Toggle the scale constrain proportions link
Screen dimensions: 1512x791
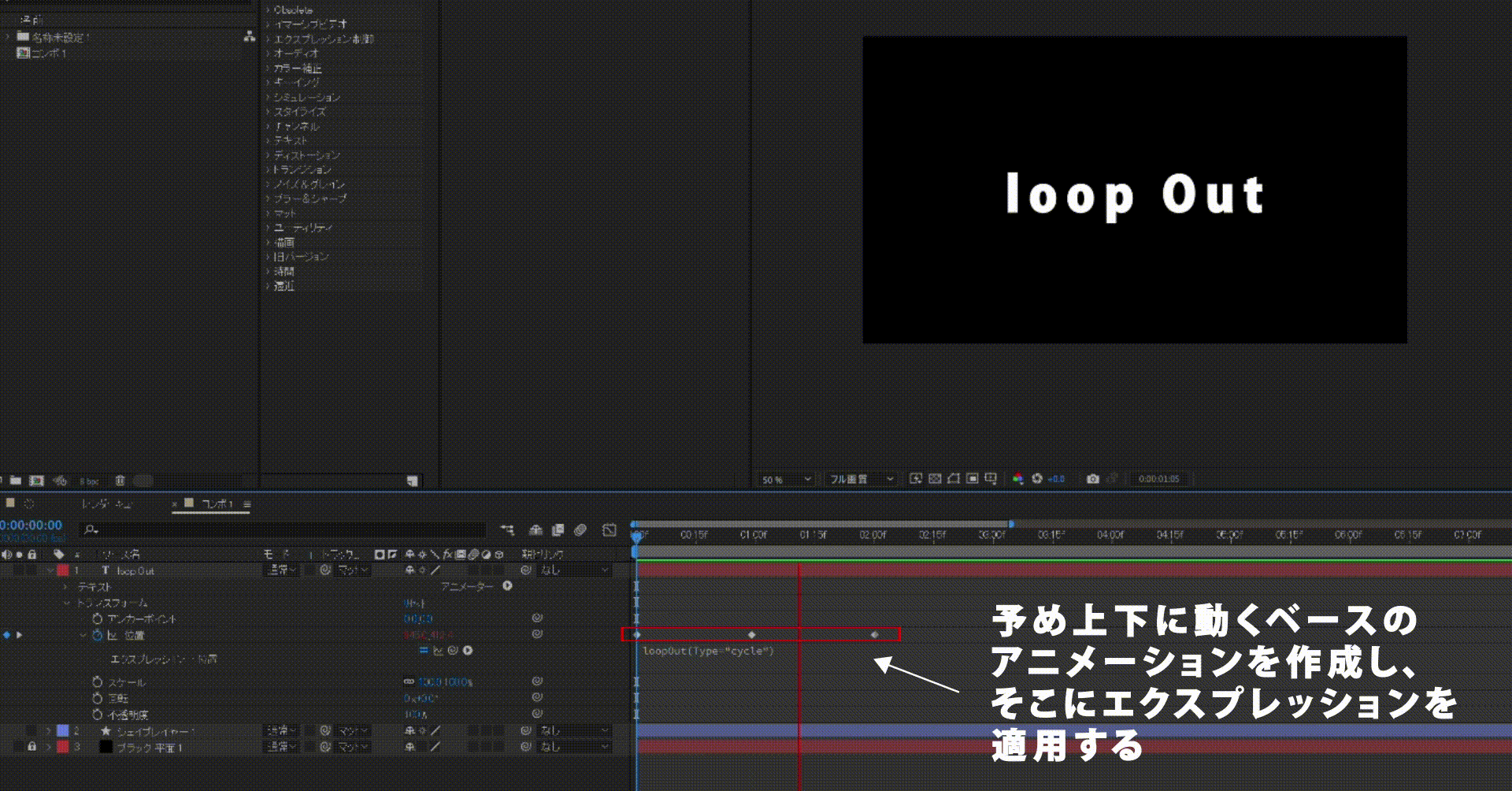click(409, 681)
